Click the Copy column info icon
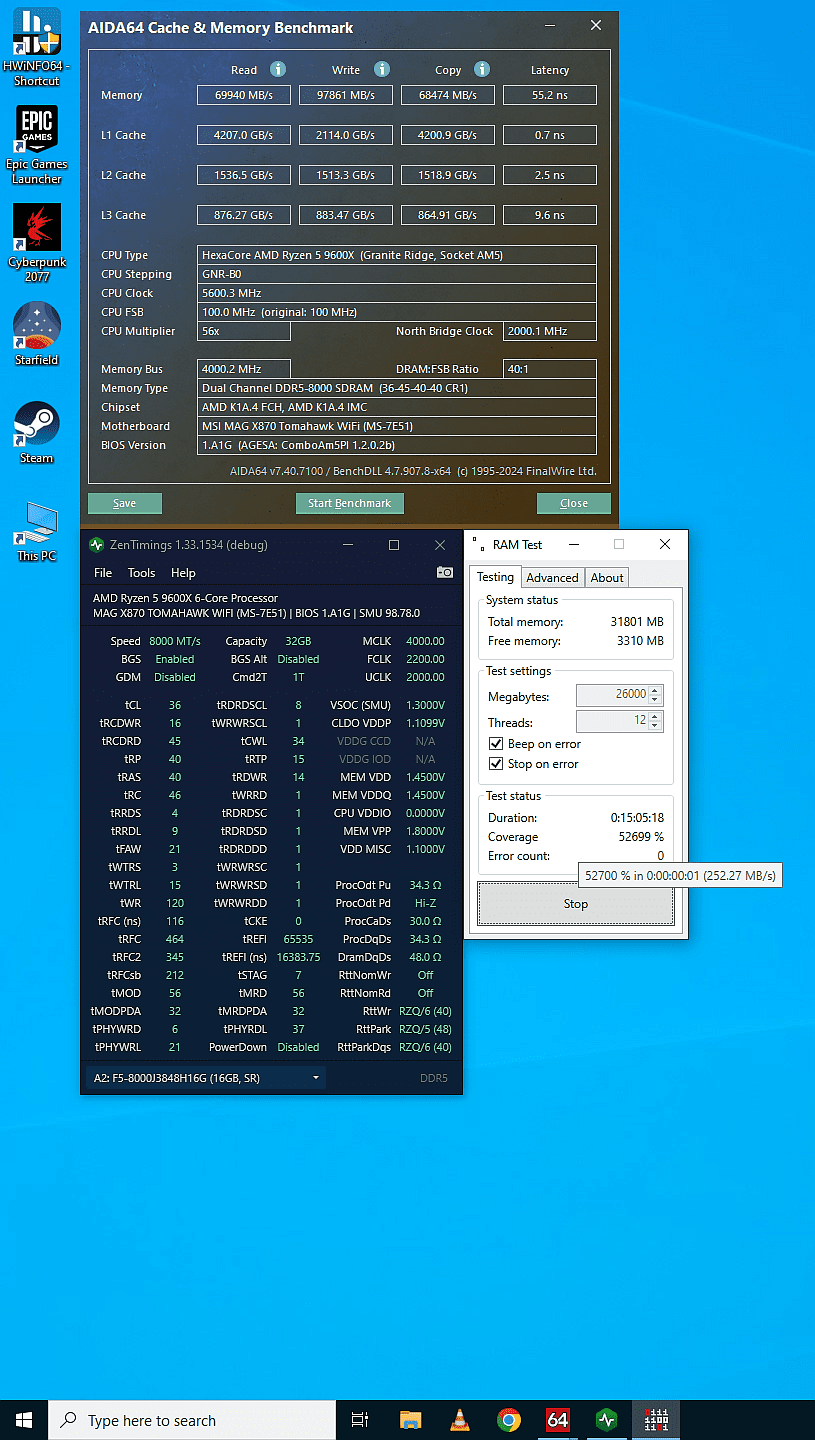The height and width of the screenshot is (1440, 815). pyautogui.click(x=482, y=69)
